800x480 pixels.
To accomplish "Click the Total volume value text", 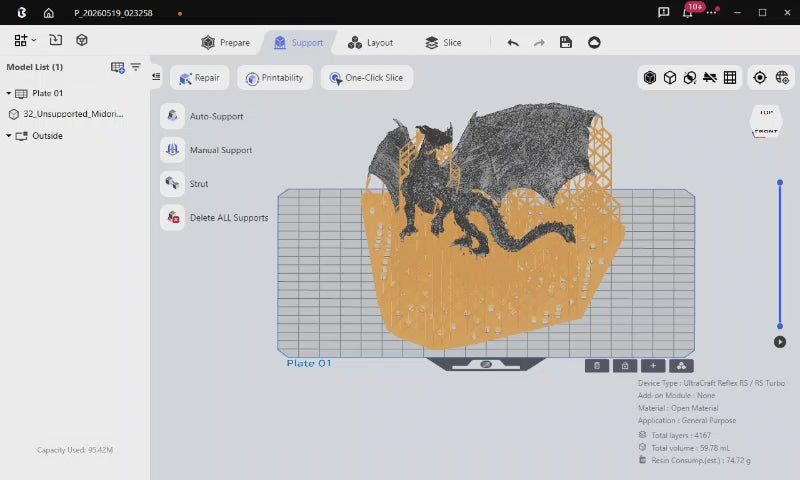I will [x=690, y=448].
